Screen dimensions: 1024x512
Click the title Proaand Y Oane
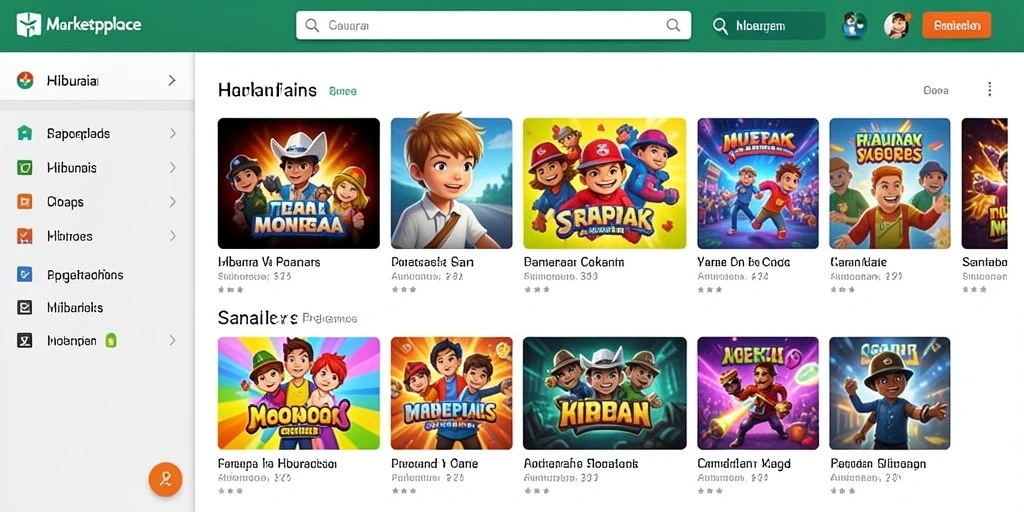point(434,464)
